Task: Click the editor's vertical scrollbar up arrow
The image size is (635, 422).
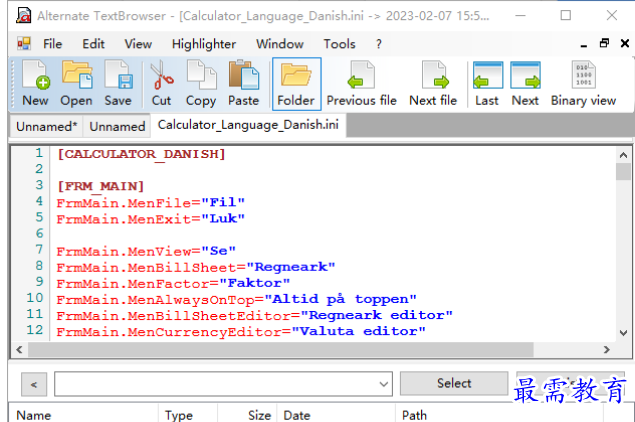Action: pyautogui.click(x=623, y=155)
